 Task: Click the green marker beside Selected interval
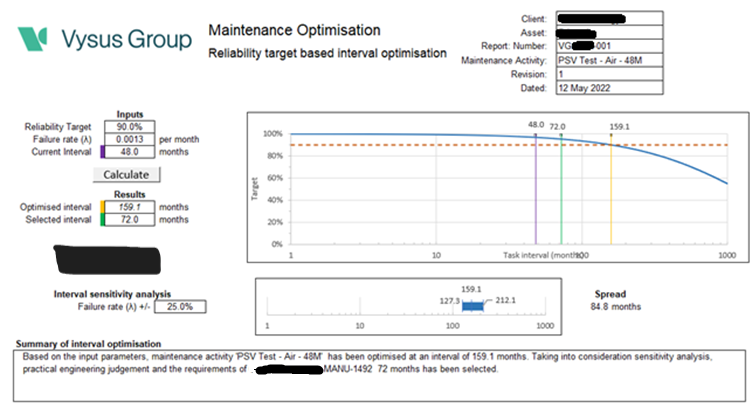click(x=101, y=219)
